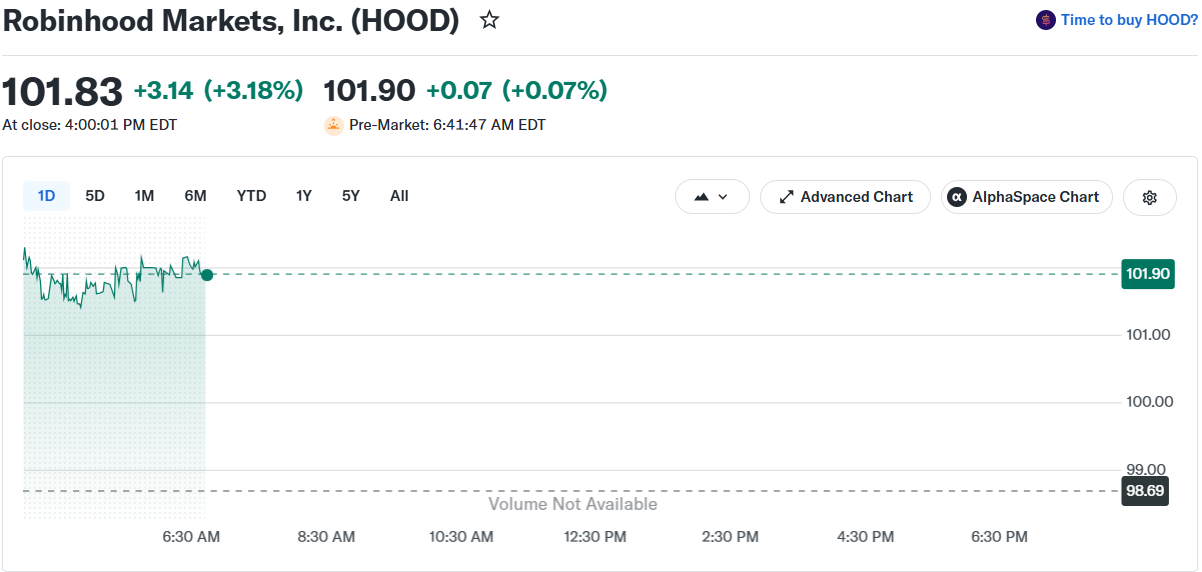Click the 4:30 PM axis label
Viewport: 1202px width, 572px height.
[x=865, y=537]
